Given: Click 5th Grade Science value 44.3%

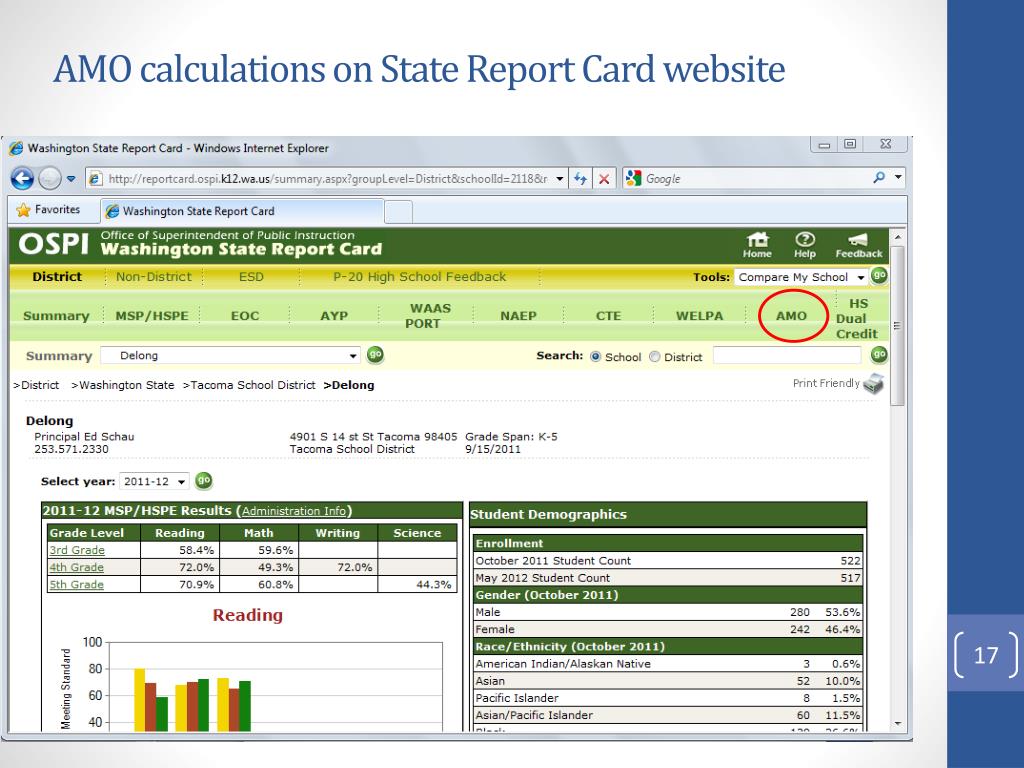Looking at the screenshot, I should [434, 584].
